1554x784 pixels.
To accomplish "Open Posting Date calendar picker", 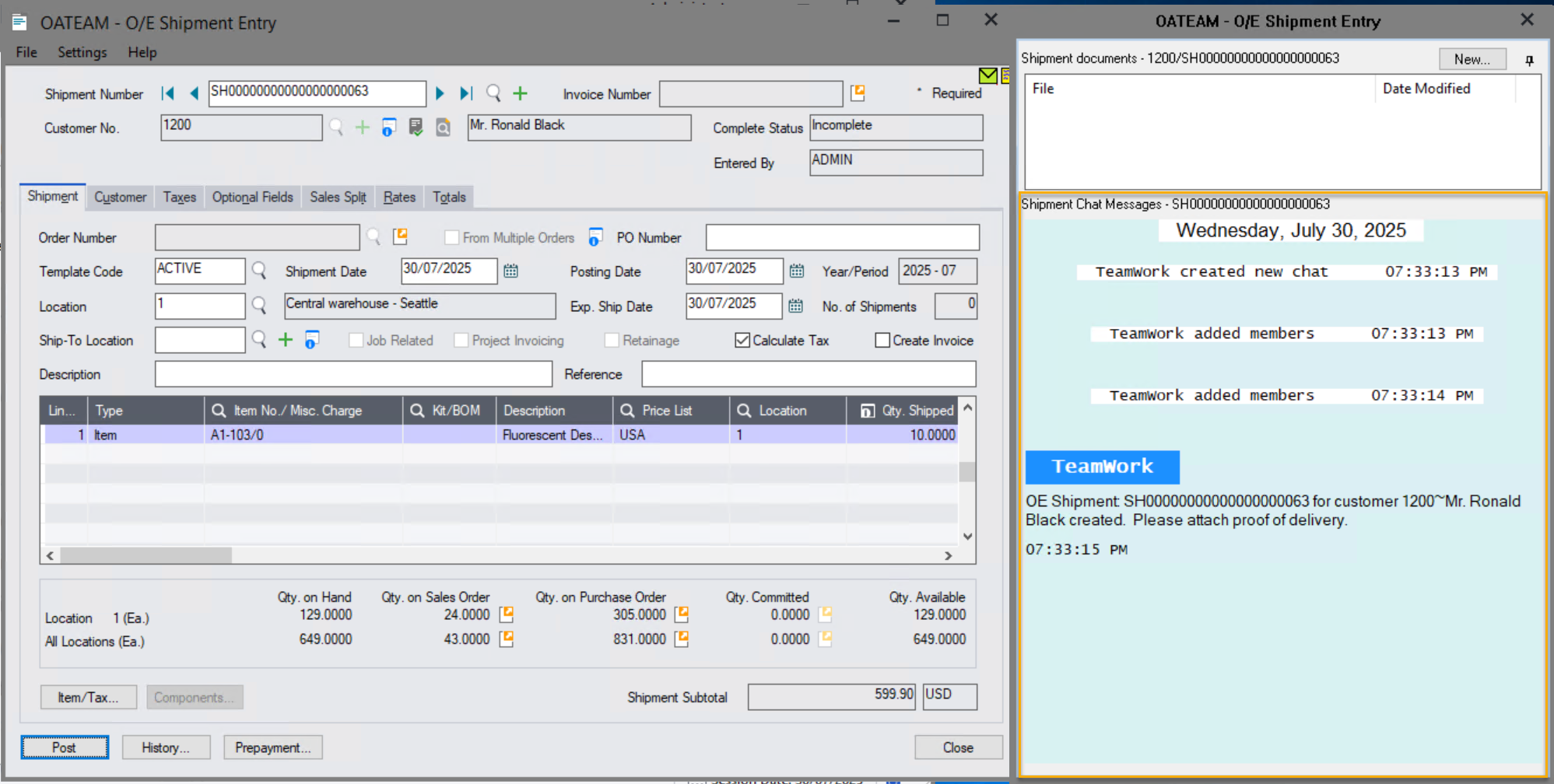I will [x=796, y=271].
